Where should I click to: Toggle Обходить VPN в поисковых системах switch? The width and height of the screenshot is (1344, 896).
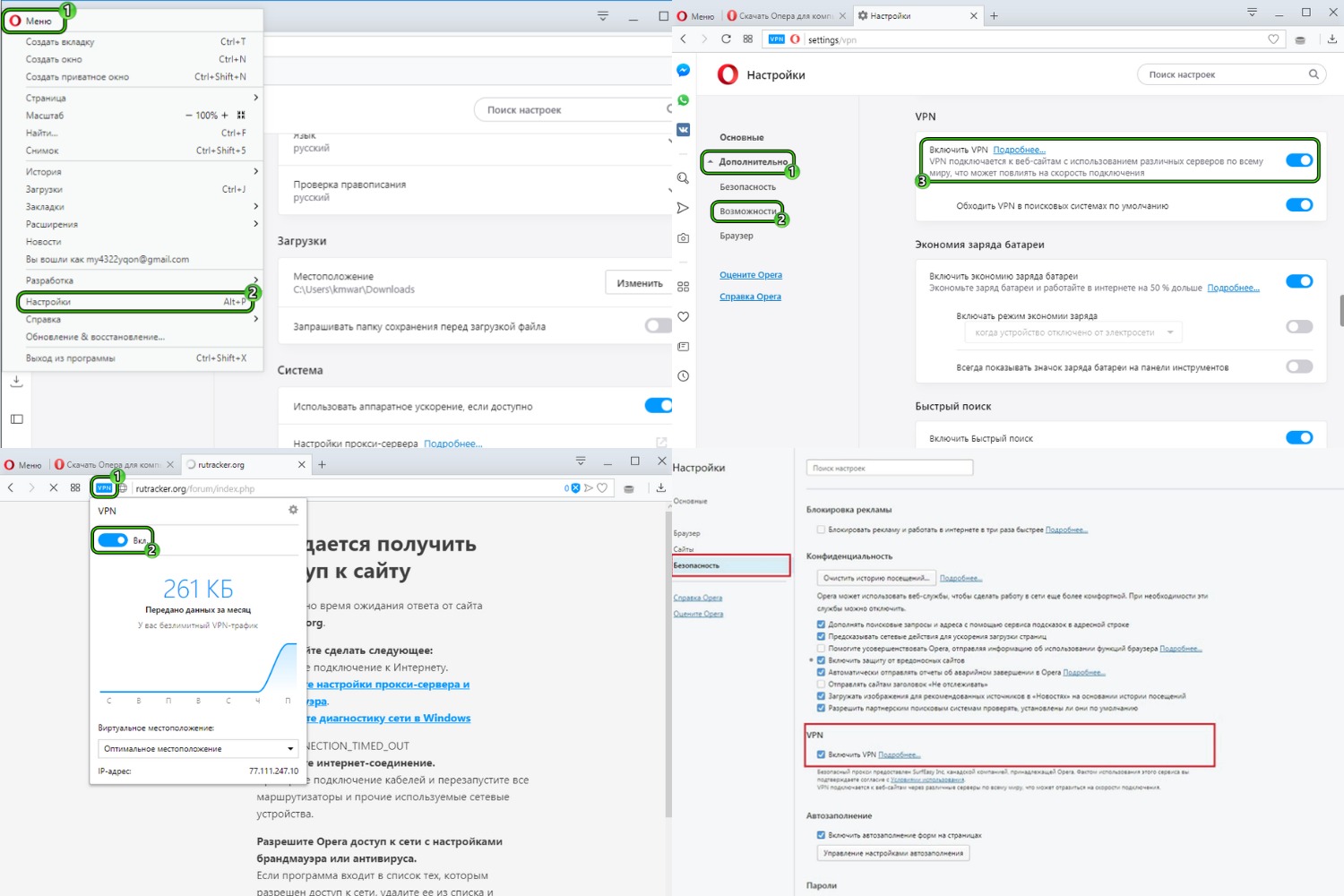[x=1299, y=205]
